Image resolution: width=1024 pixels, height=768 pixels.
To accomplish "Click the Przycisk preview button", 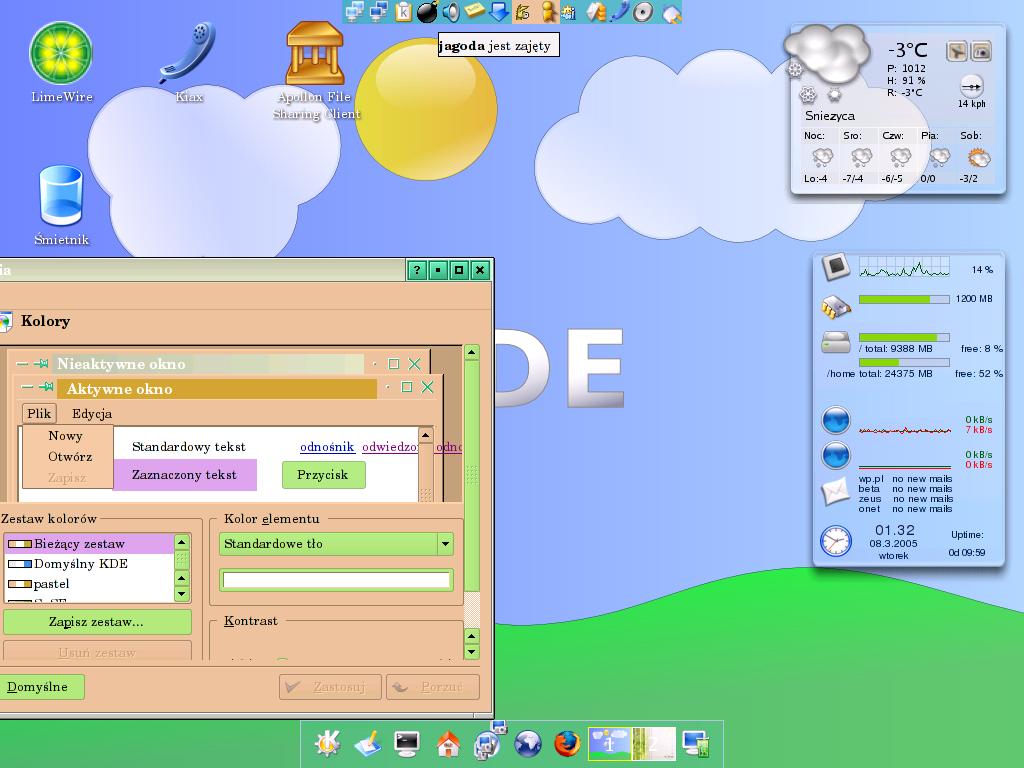I will coord(323,475).
